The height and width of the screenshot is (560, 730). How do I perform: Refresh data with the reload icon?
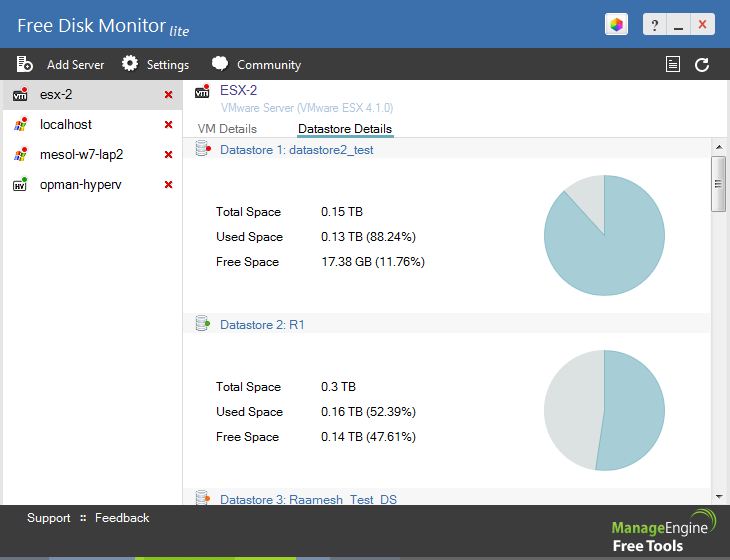pyautogui.click(x=702, y=65)
